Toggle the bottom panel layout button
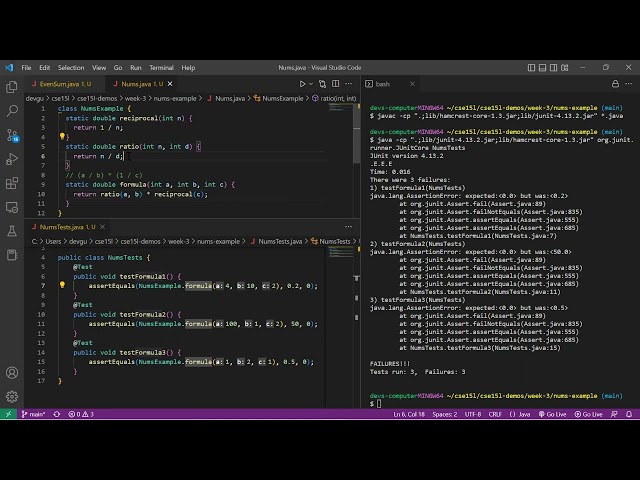 pos(542,68)
